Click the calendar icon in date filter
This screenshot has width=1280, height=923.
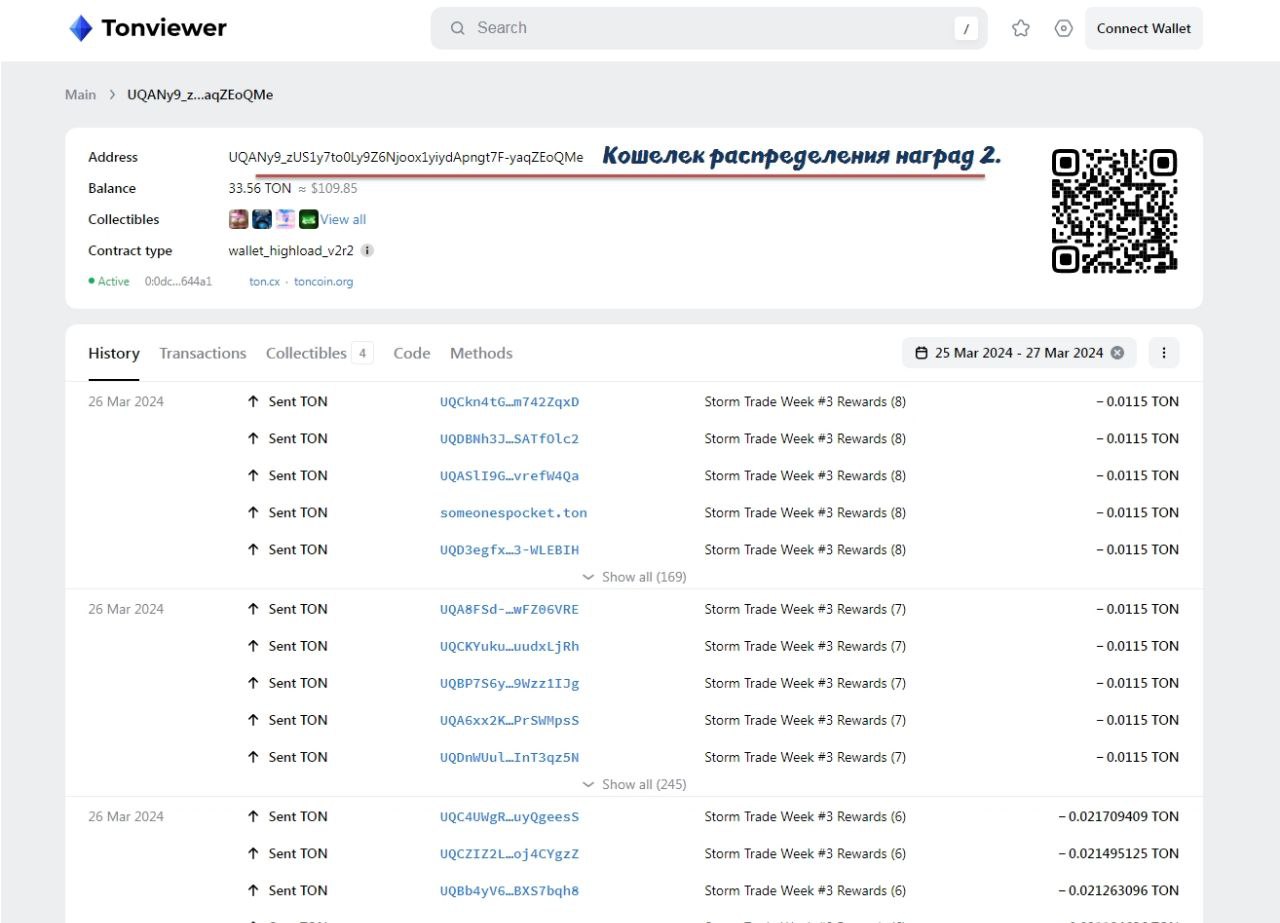[921, 353]
